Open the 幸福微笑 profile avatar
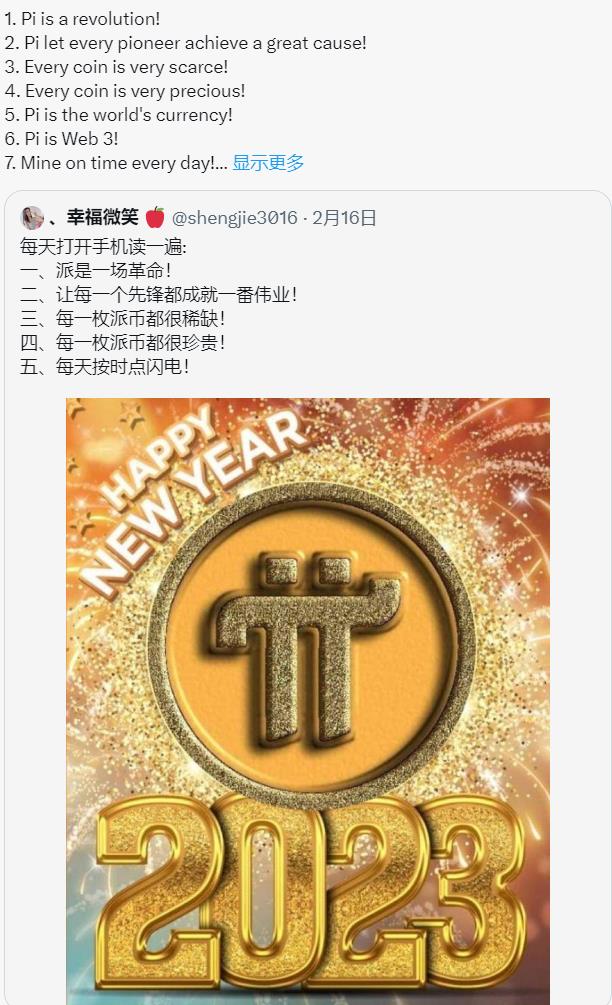 32,218
